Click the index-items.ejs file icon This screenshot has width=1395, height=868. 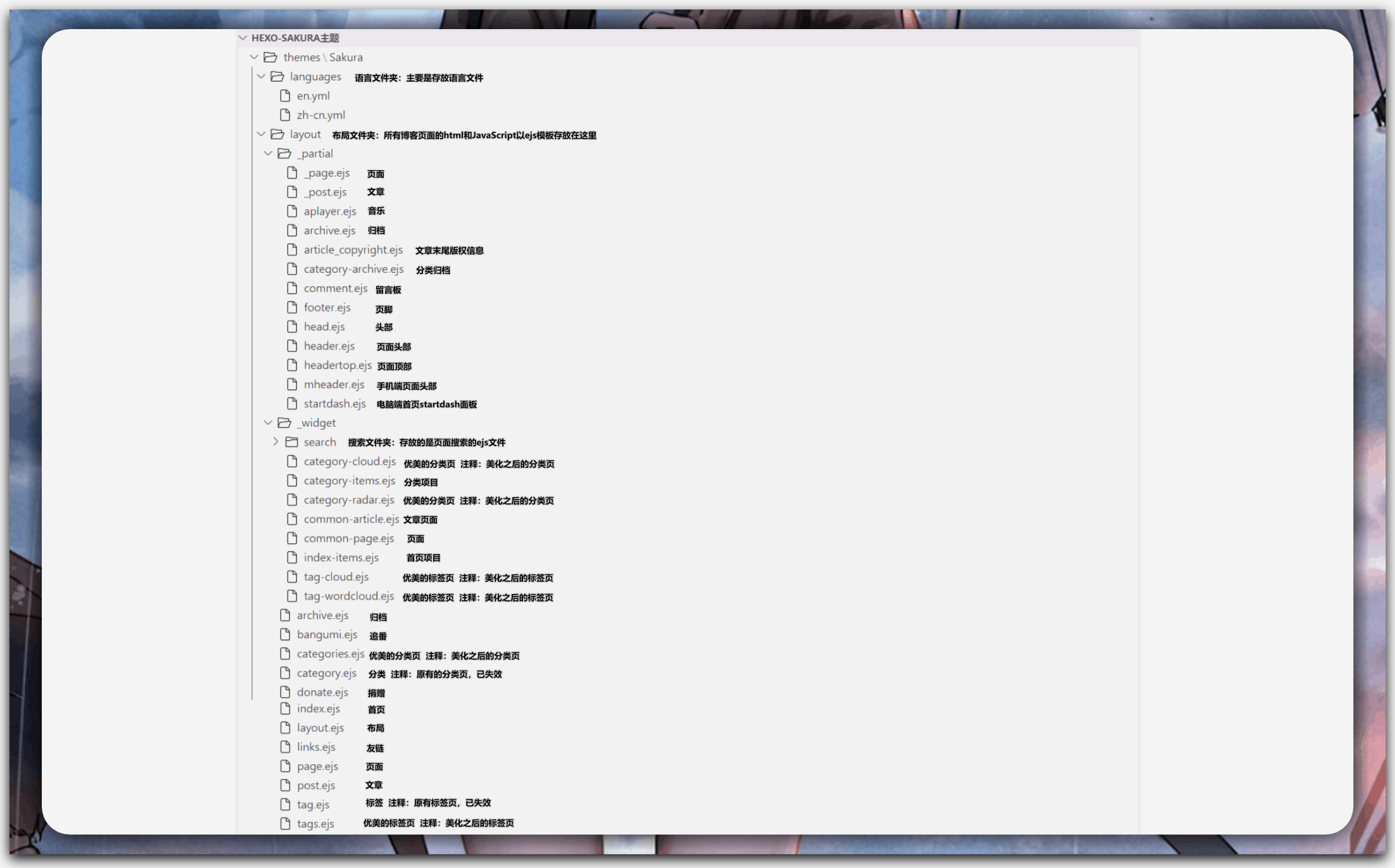292,557
